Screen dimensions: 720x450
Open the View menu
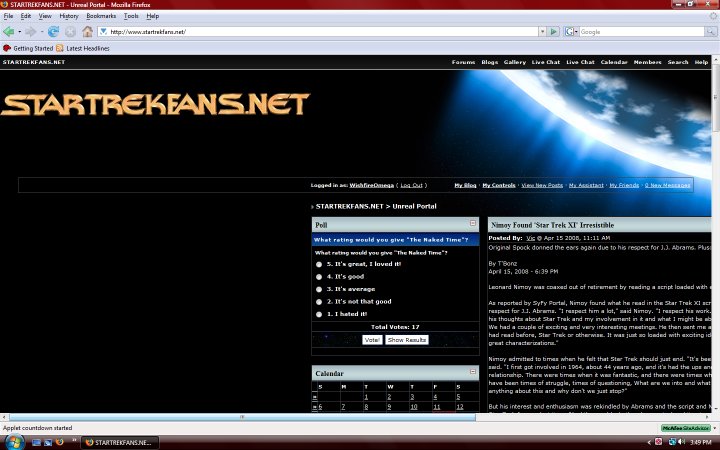[45, 16]
